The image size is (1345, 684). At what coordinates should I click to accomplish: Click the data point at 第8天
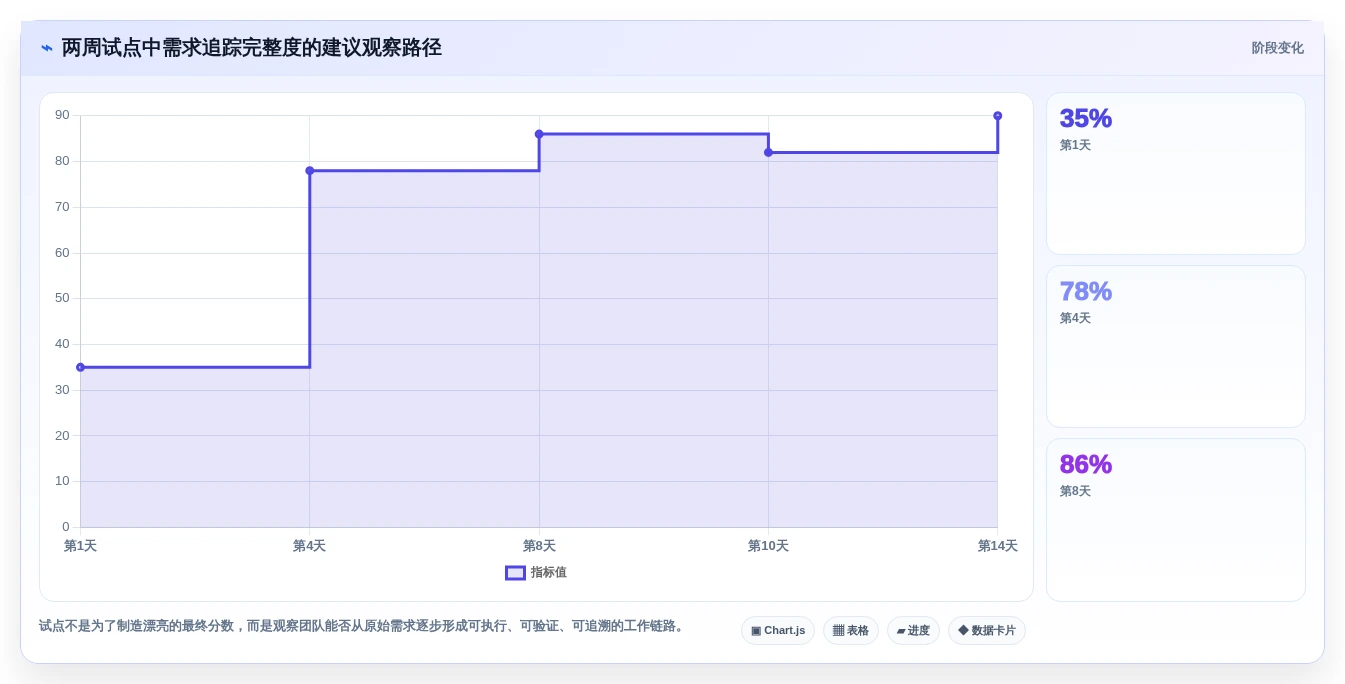[x=539, y=134]
